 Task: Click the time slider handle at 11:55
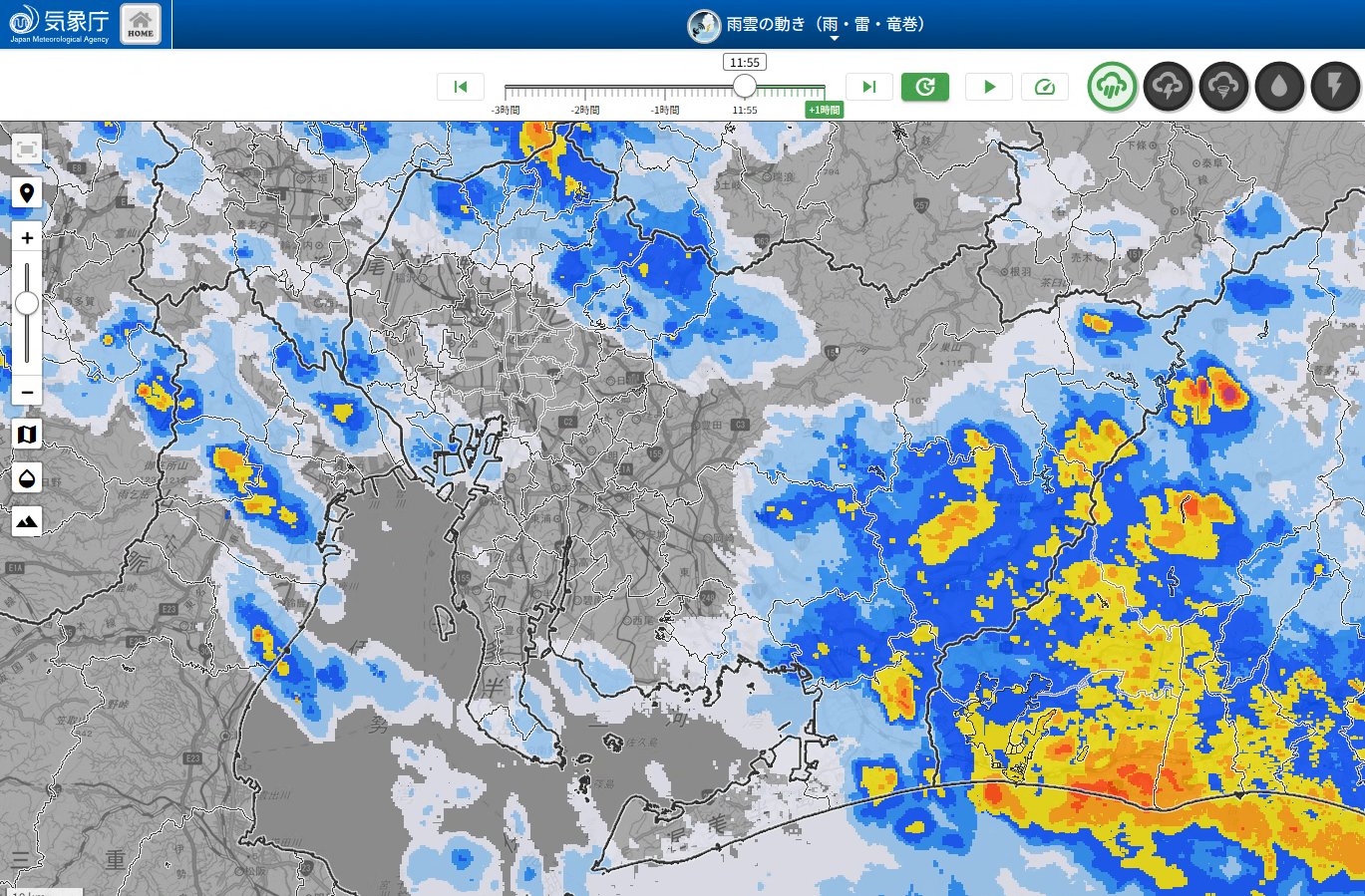(745, 87)
